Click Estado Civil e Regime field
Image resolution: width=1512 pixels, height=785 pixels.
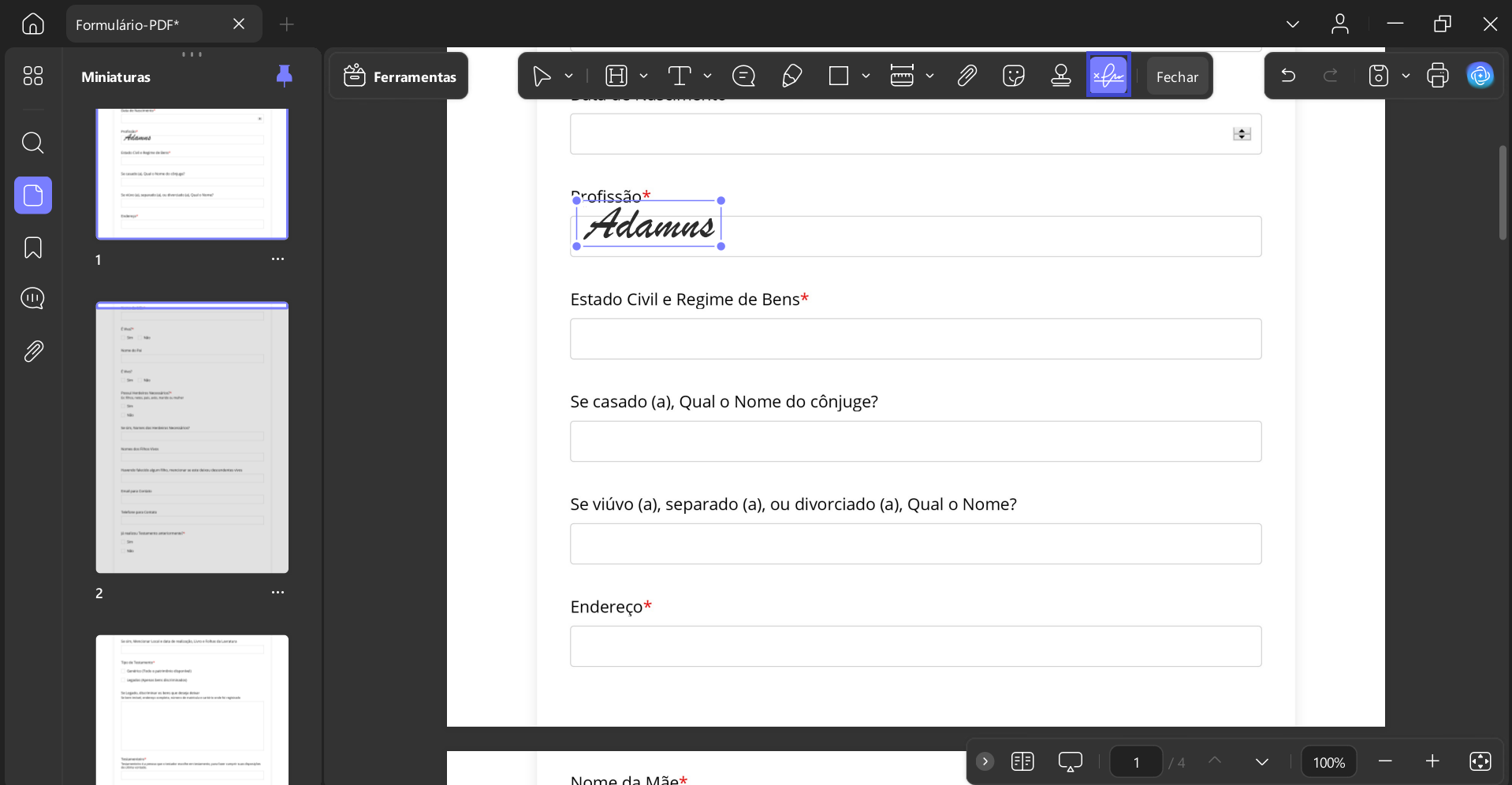pos(916,339)
